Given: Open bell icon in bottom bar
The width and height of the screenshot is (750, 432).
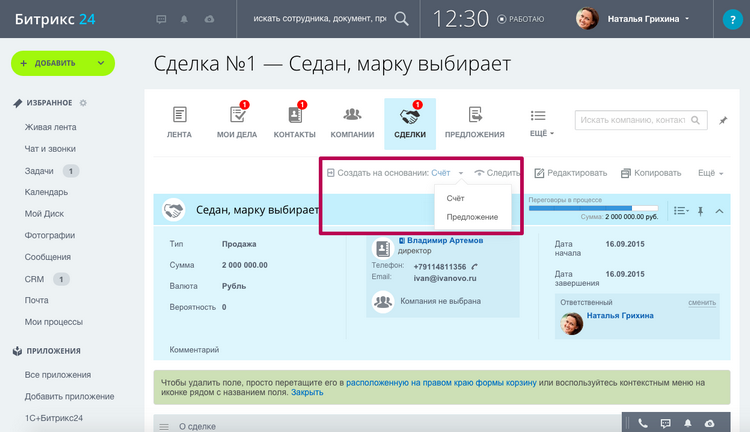Looking at the screenshot, I should 687,423.
